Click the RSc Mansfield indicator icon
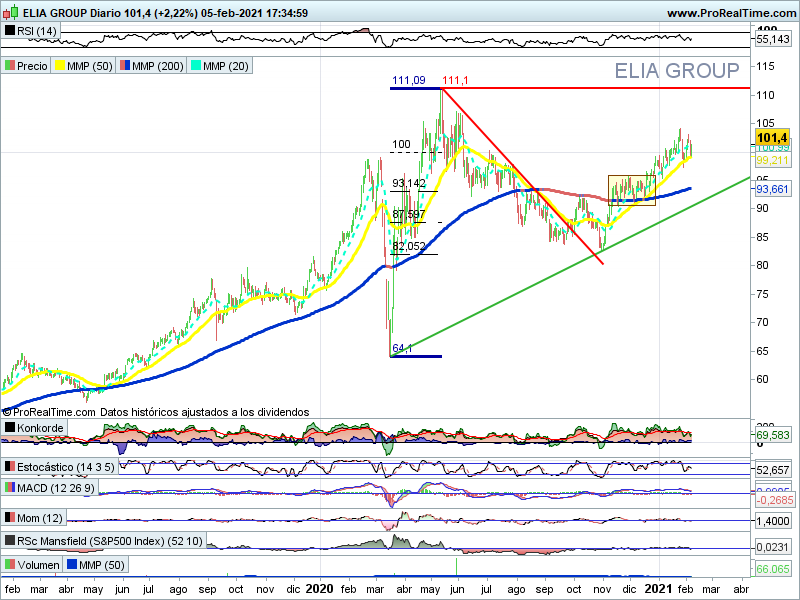Viewport: 800px width, 600px height. (x=9, y=540)
